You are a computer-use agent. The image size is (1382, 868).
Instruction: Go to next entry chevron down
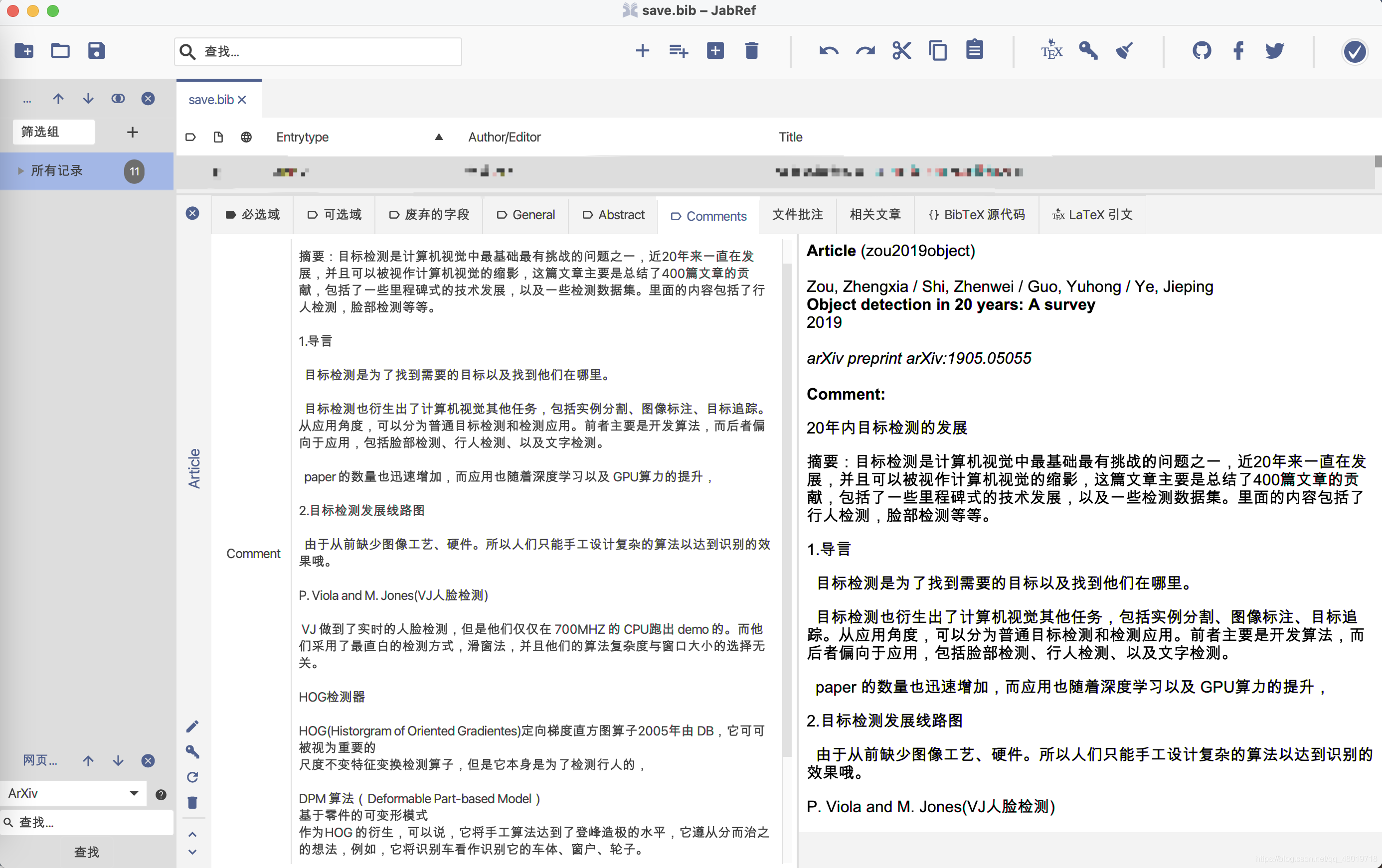tap(192, 852)
